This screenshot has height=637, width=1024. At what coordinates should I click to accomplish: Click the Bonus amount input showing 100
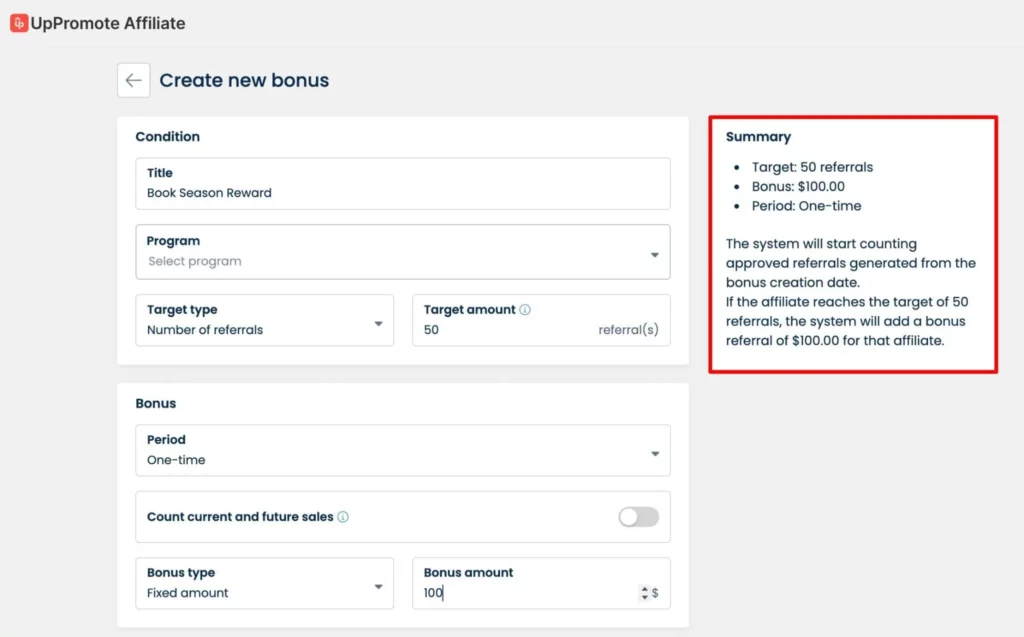tap(520, 593)
